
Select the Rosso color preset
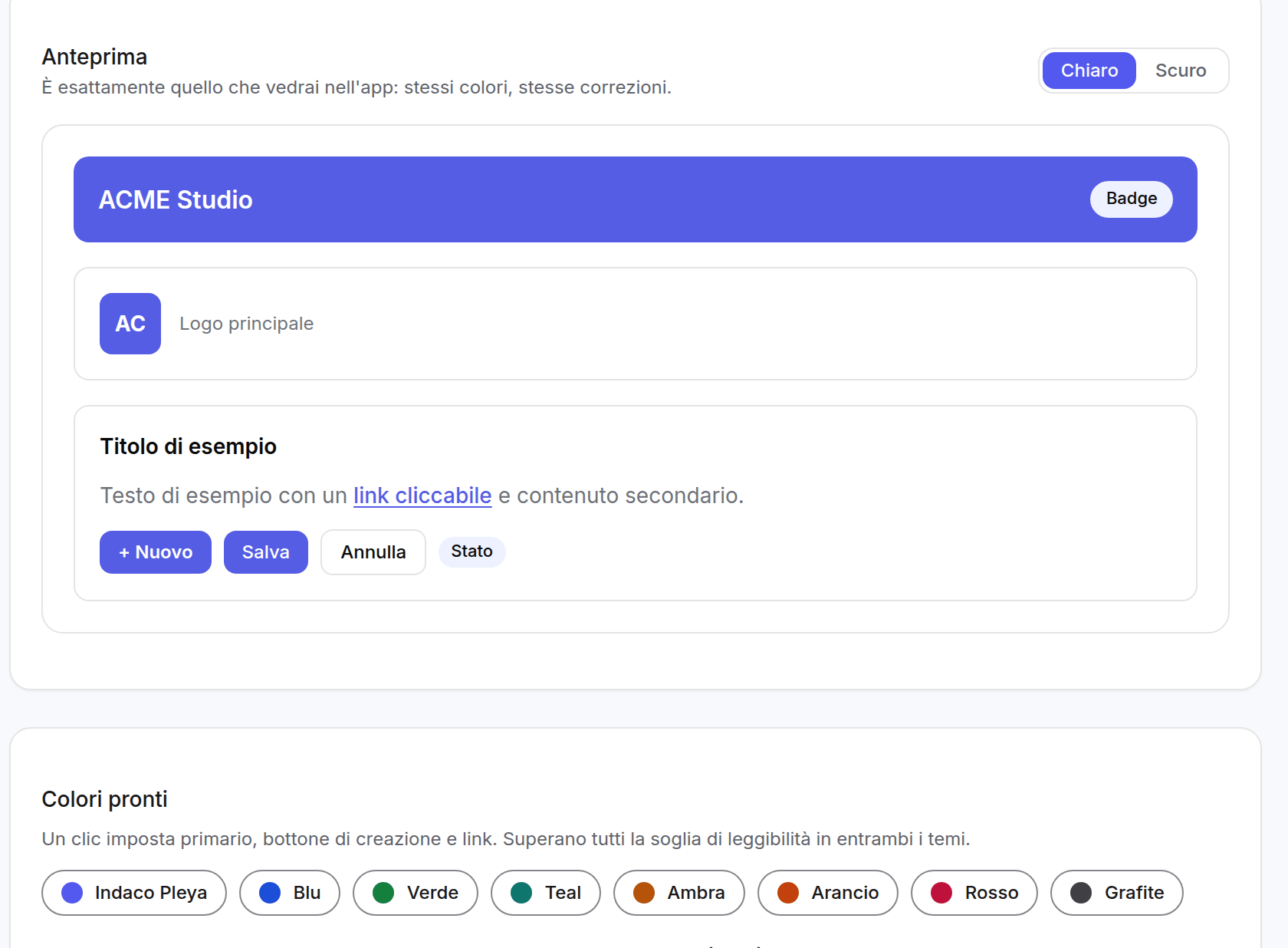pyautogui.click(x=974, y=893)
